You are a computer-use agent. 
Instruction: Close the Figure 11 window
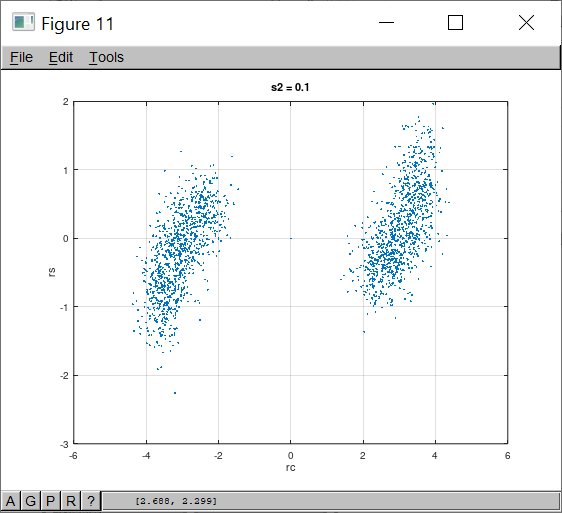(x=526, y=23)
